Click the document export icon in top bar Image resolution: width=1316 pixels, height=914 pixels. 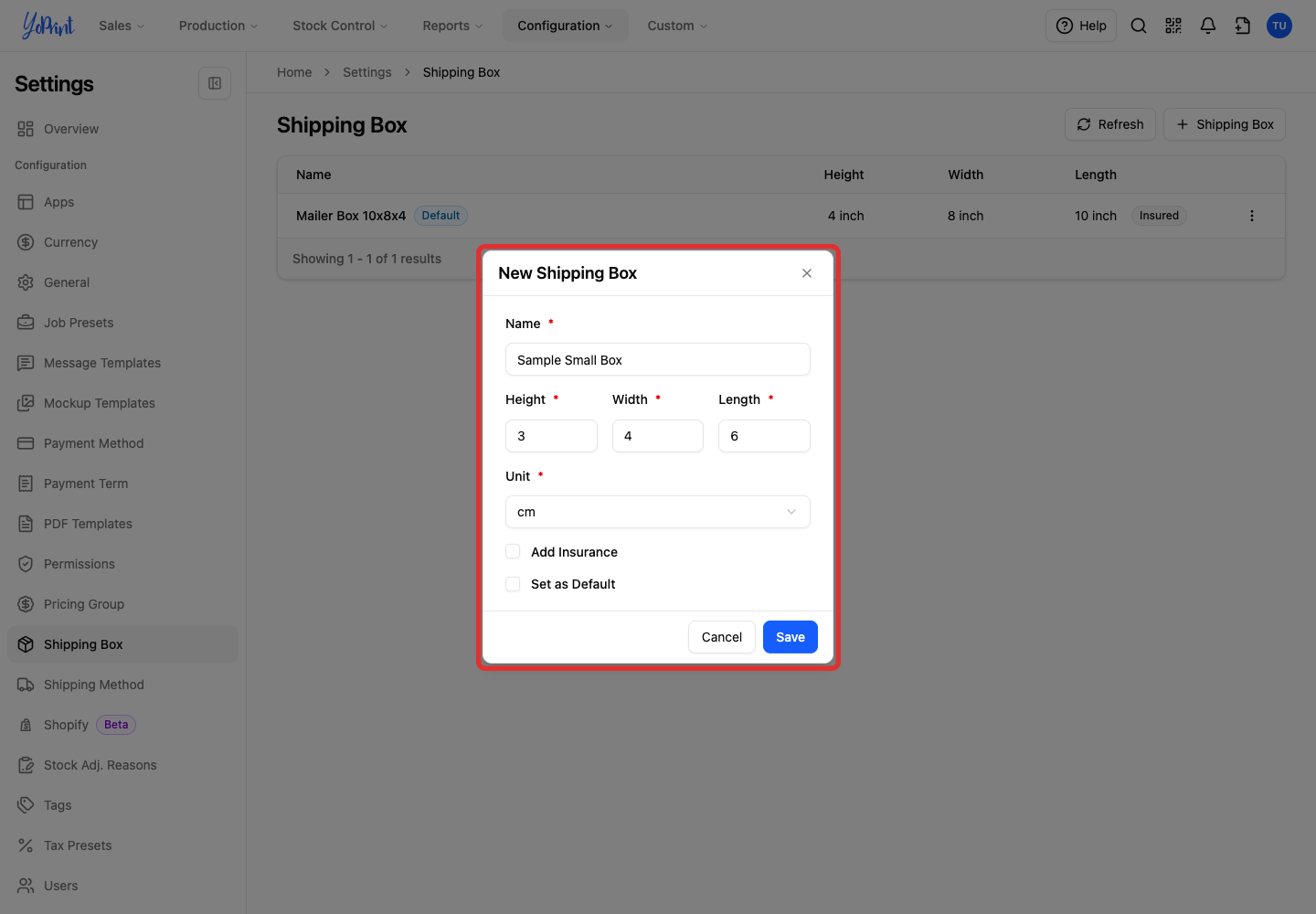click(x=1243, y=26)
